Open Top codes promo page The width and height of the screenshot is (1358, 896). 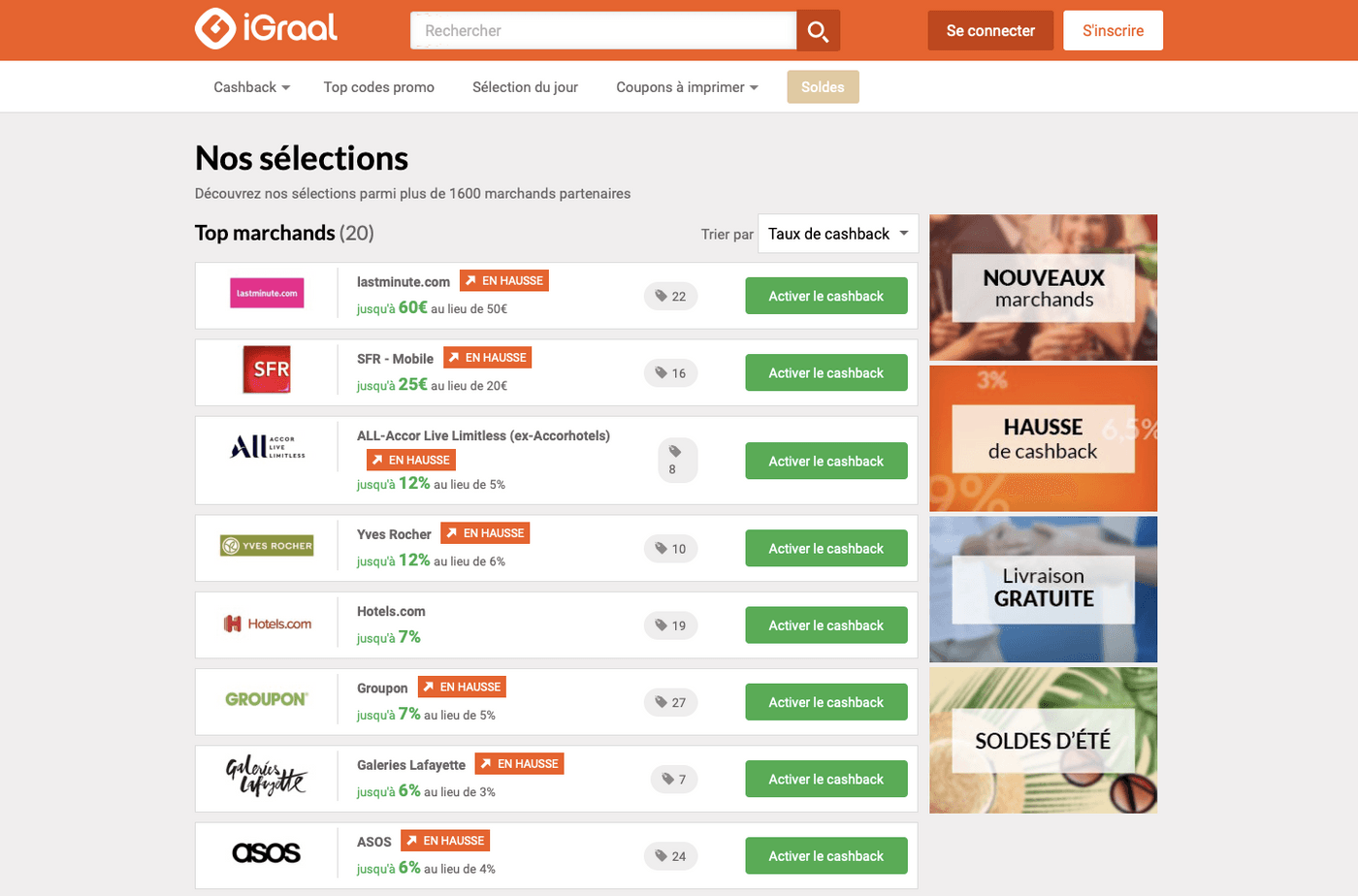click(379, 87)
